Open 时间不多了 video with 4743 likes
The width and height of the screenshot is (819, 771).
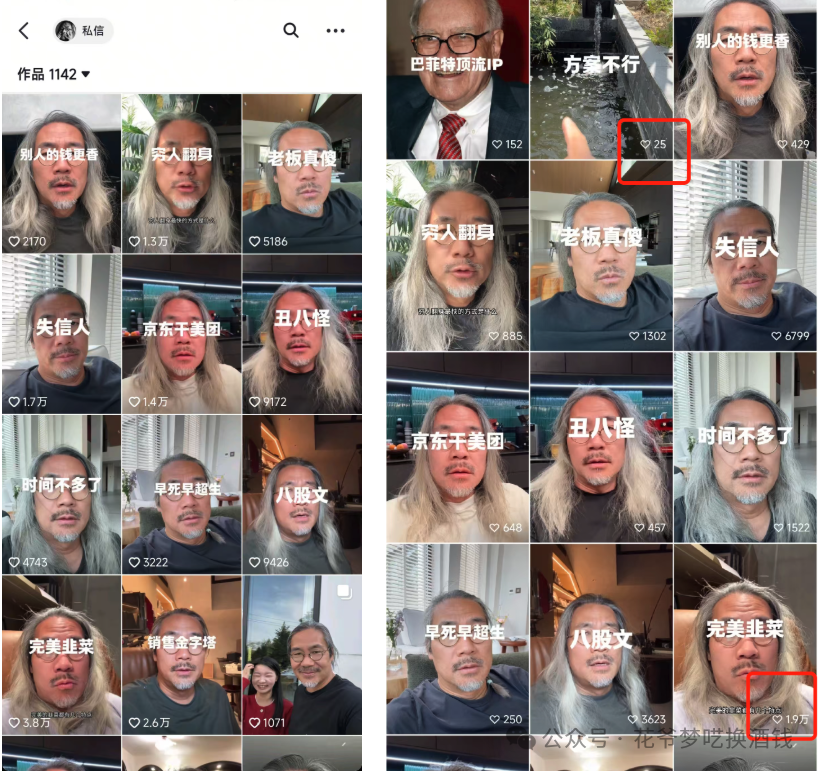pos(61,495)
